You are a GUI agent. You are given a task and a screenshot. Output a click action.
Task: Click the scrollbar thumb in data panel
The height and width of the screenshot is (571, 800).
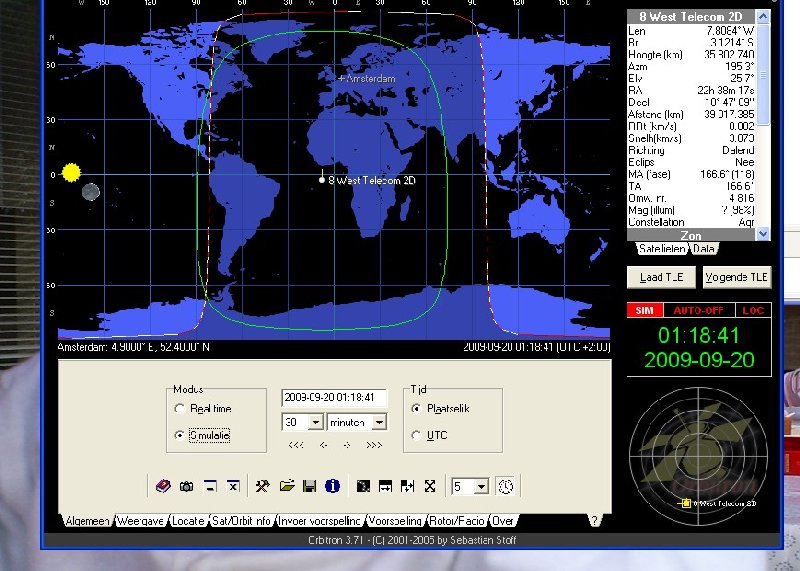763,75
